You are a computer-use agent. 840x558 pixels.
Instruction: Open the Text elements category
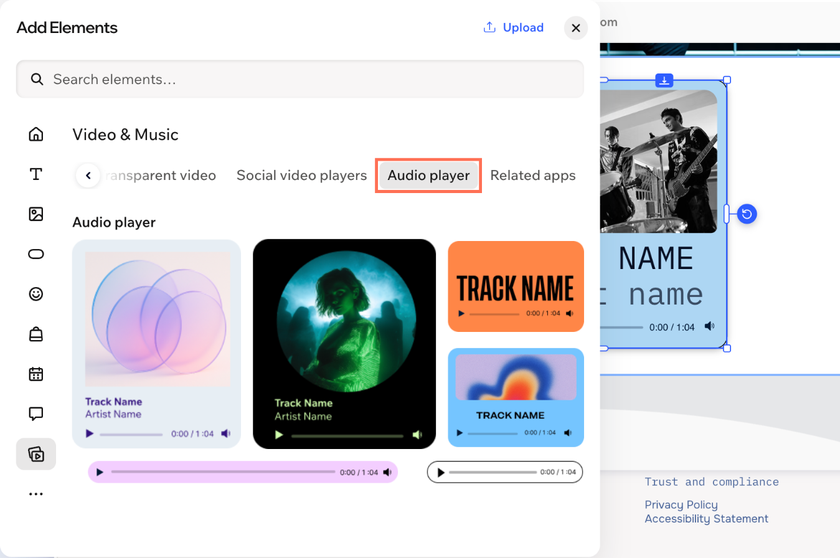[36, 174]
